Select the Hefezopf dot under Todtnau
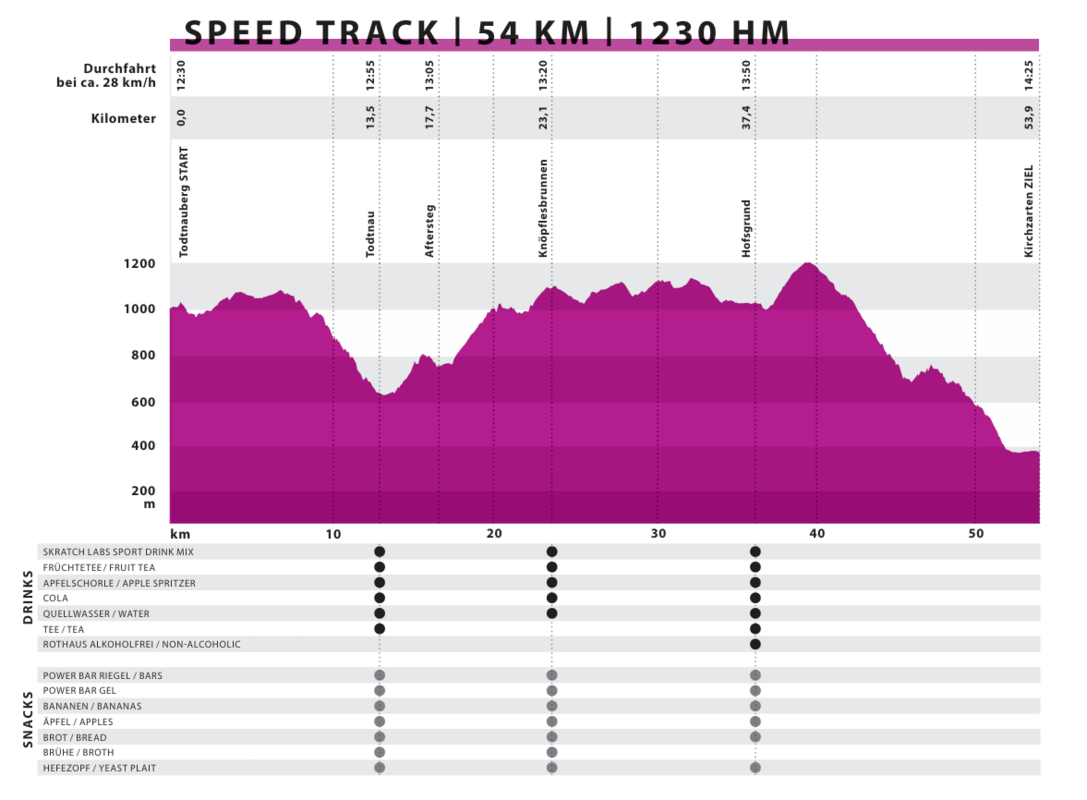The height and width of the screenshot is (800, 1087). pyautogui.click(x=378, y=767)
